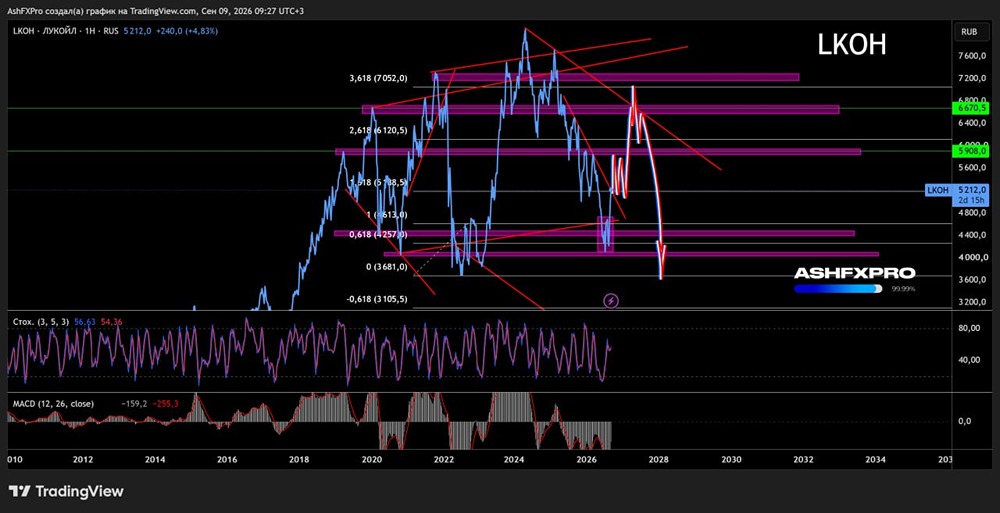Click the 2028 year on time axis
1000x513 pixels.
pos(659,459)
